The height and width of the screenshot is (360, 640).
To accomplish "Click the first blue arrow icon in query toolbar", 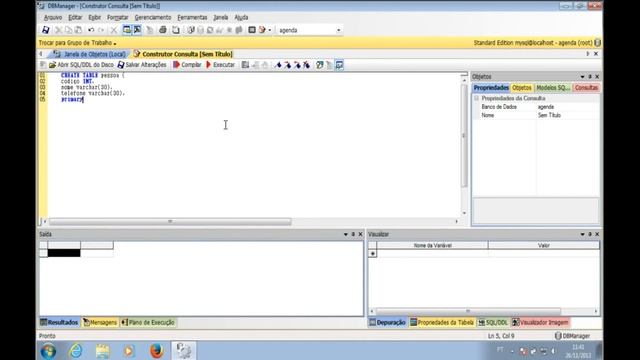I will click(279, 65).
